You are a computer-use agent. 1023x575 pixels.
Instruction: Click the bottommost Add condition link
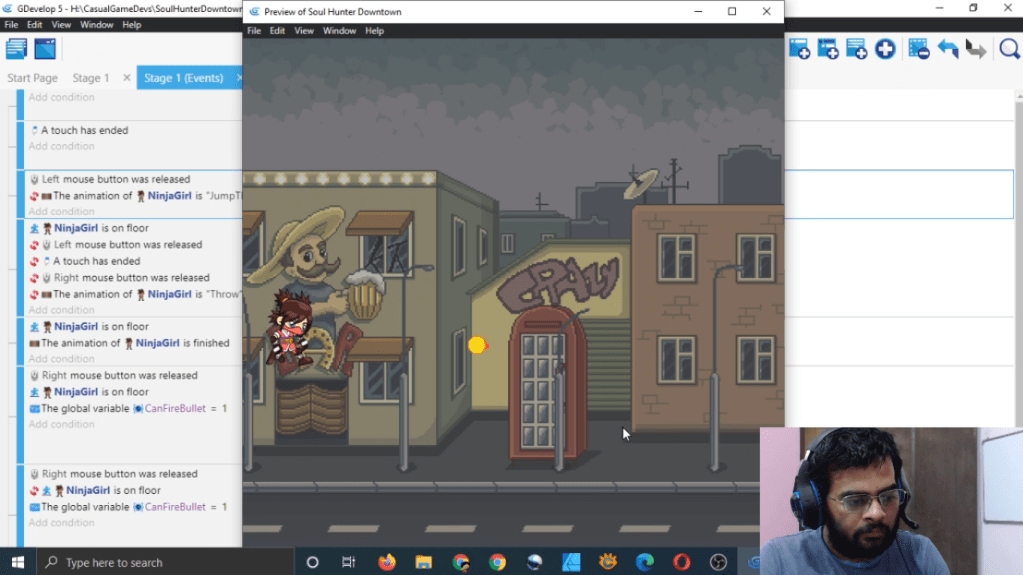pyautogui.click(x=61, y=523)
